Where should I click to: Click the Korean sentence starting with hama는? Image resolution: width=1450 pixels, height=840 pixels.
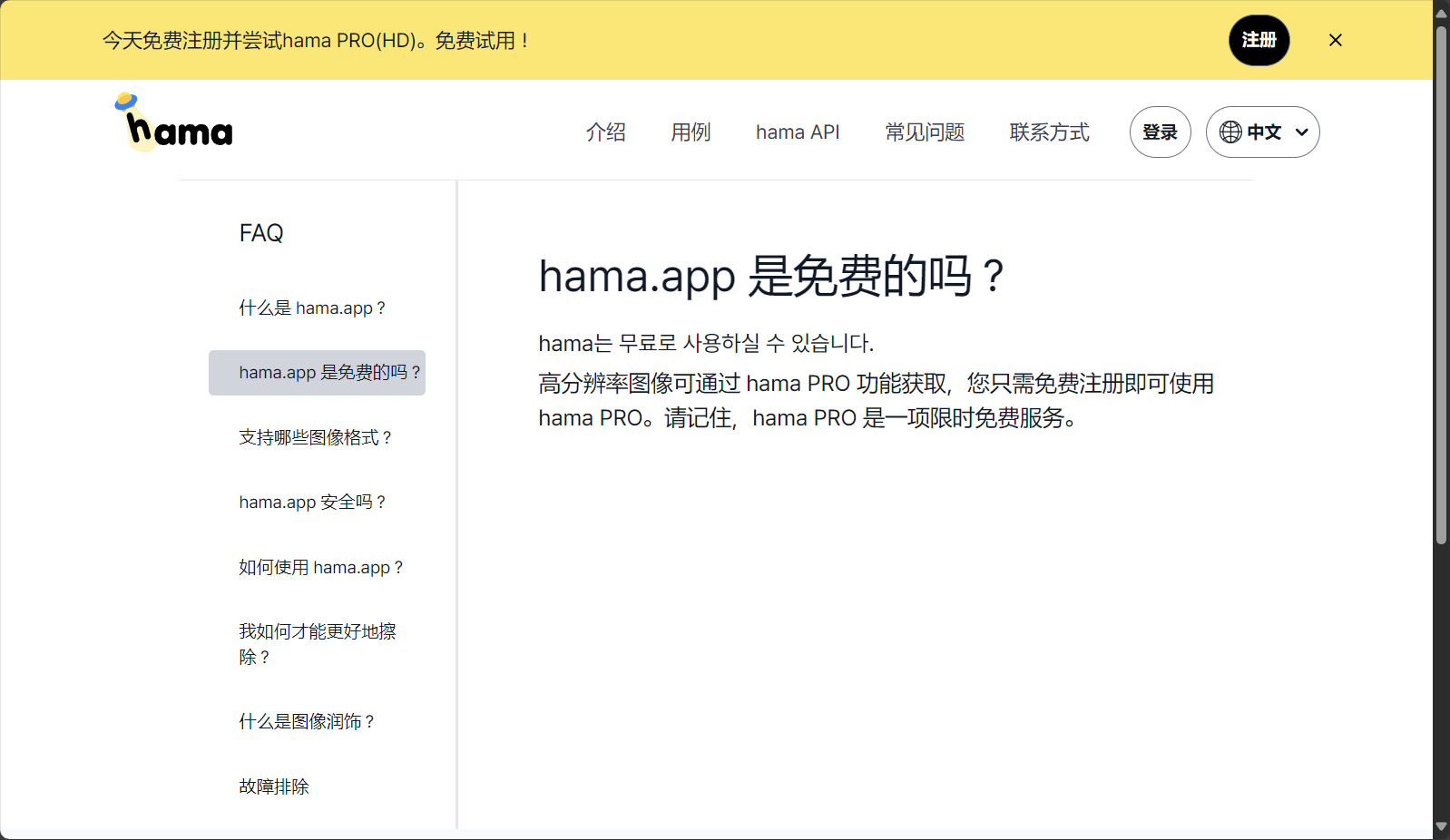(x=706, y=343)
